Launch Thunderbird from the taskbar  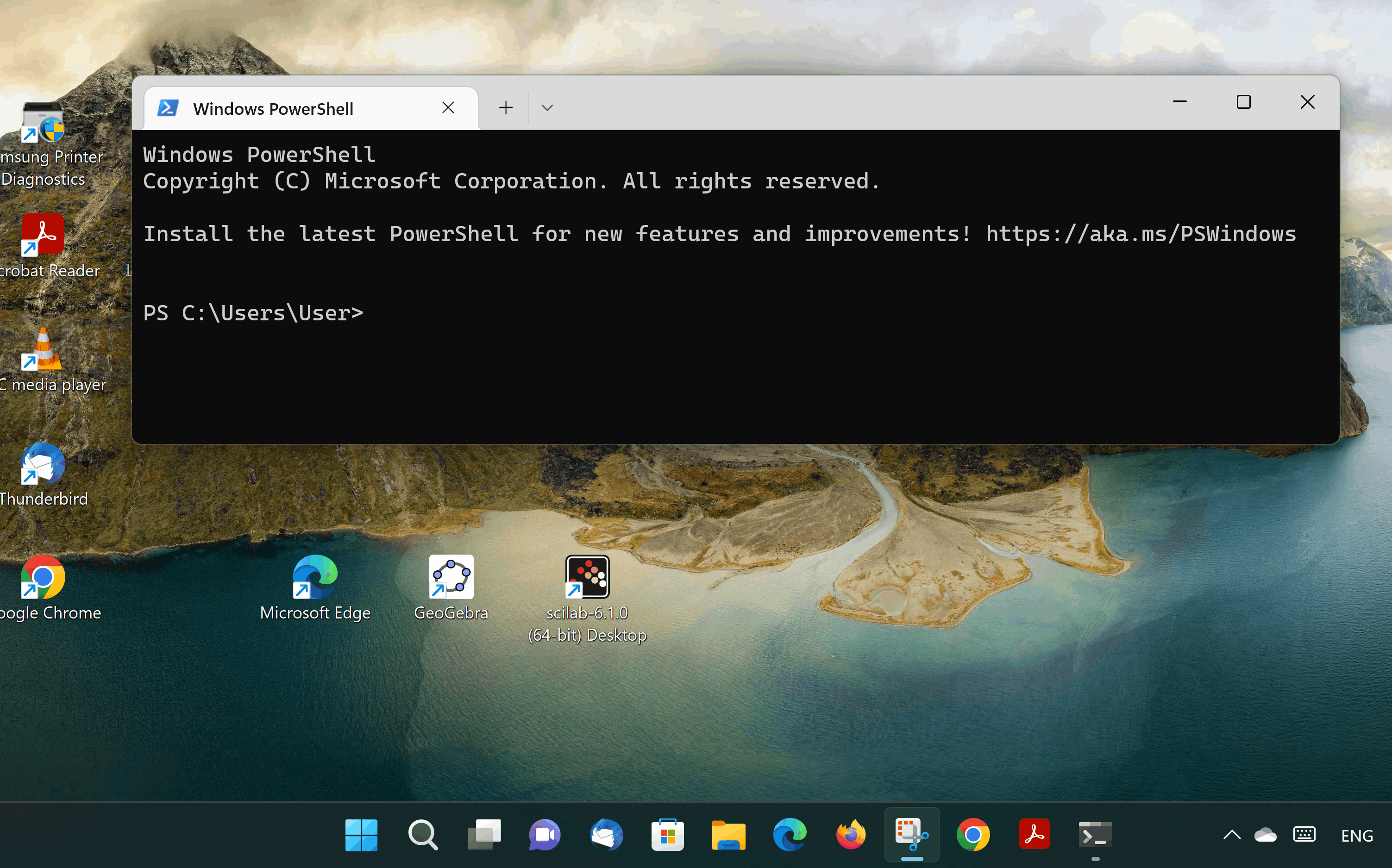(607, 835)
